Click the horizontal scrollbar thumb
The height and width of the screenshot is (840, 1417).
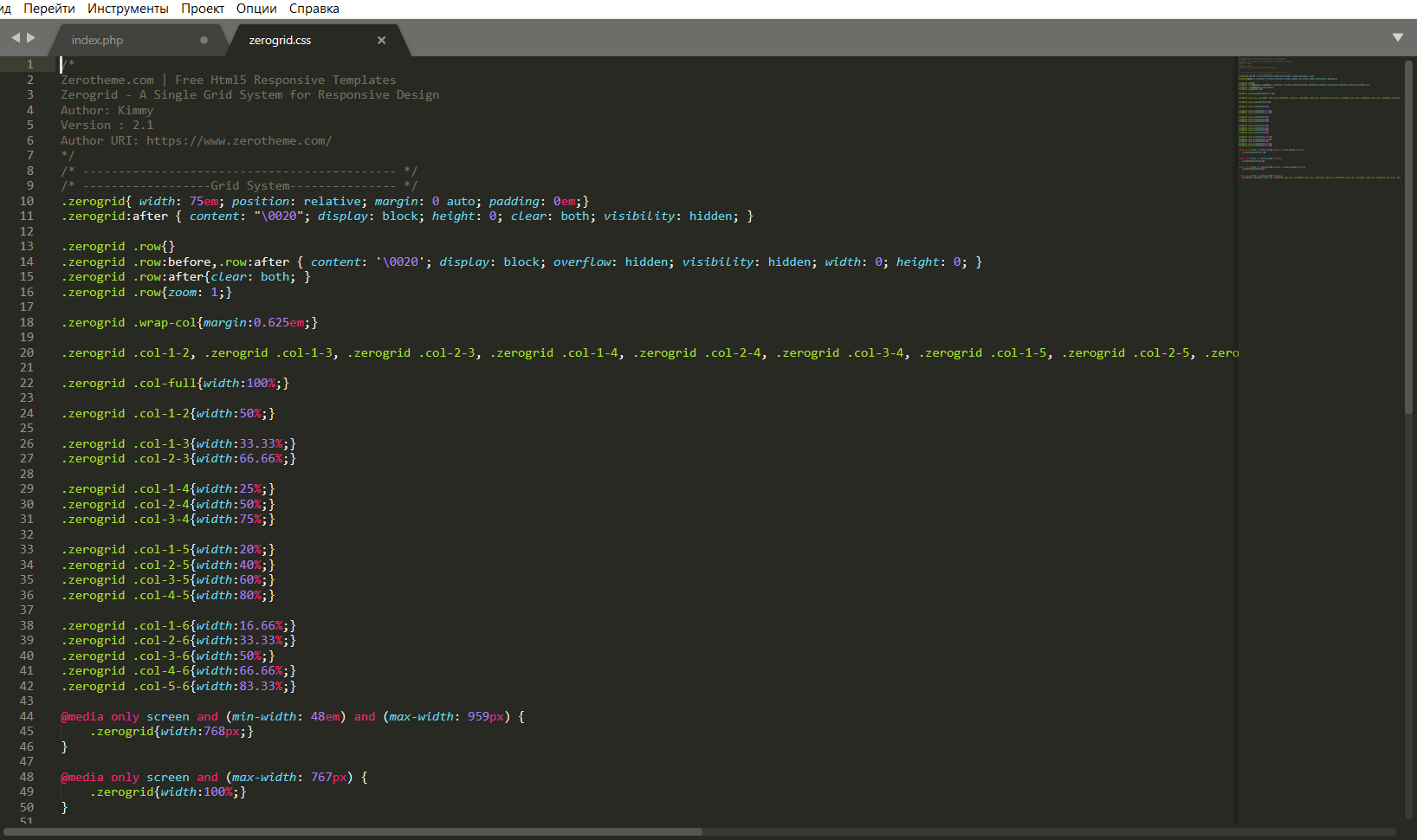pos(351,832)
